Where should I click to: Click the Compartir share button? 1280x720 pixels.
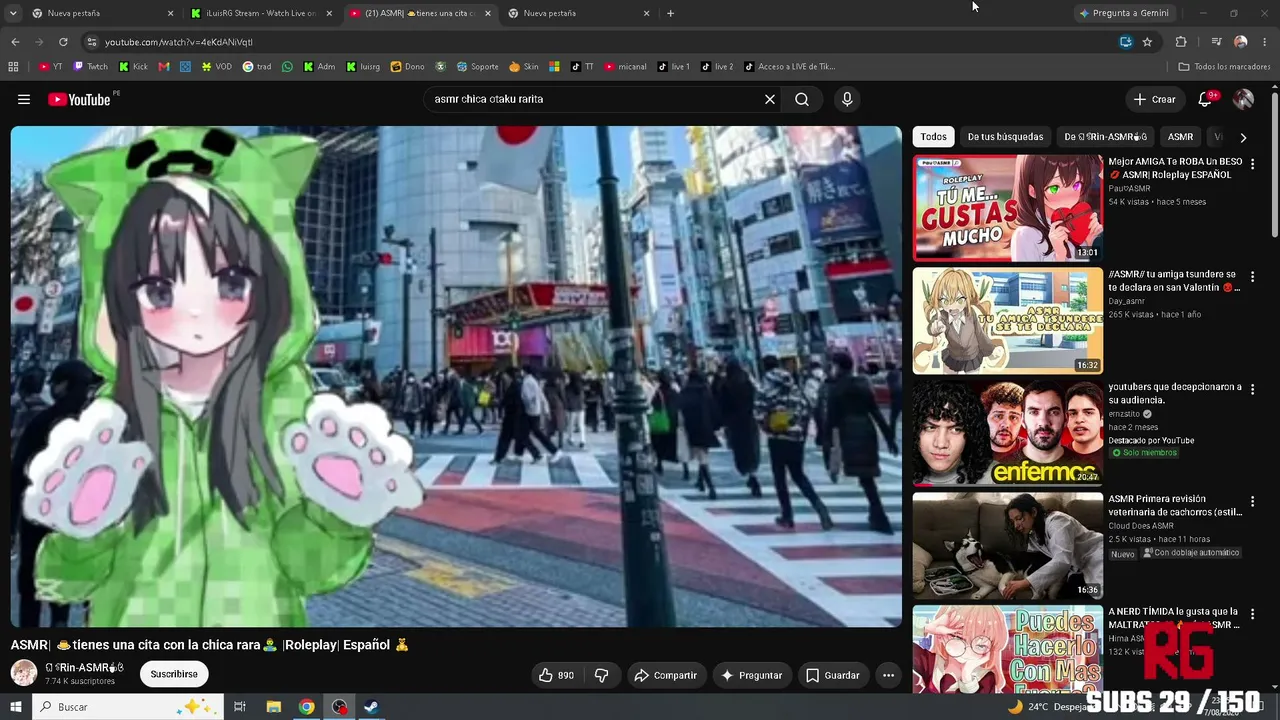pyautogui.click(x=666, y=675)
